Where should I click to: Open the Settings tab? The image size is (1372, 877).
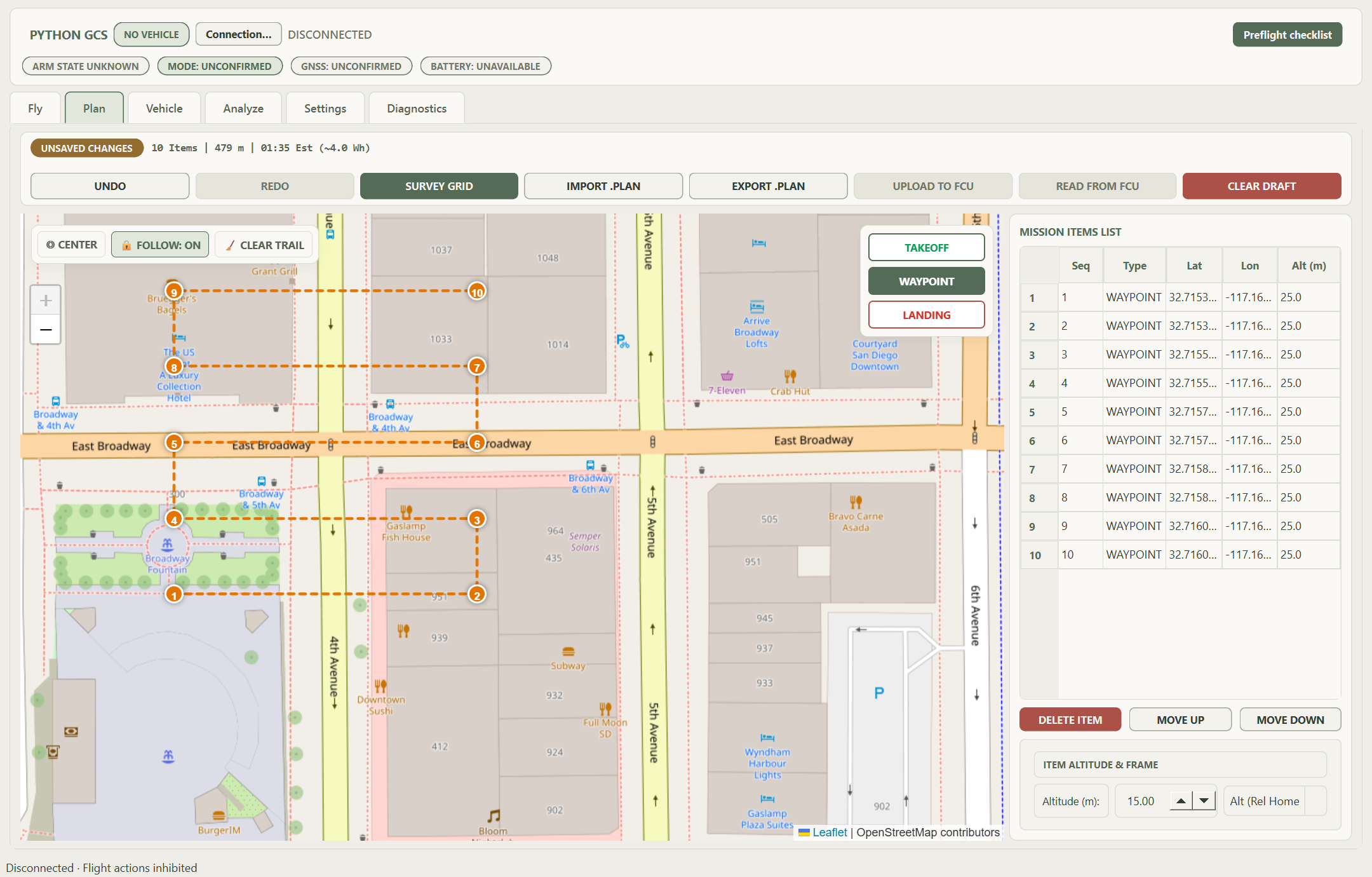point(325,108)
